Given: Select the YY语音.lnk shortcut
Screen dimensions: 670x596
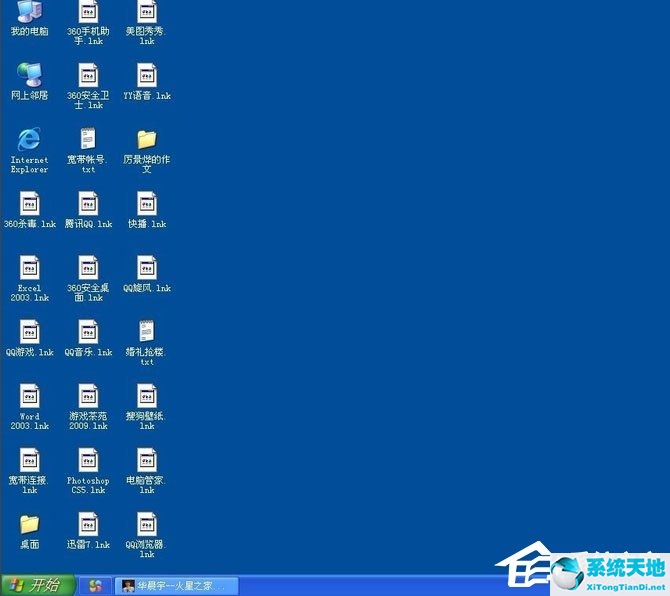Looking at the screenshot, I should (147, 75).
